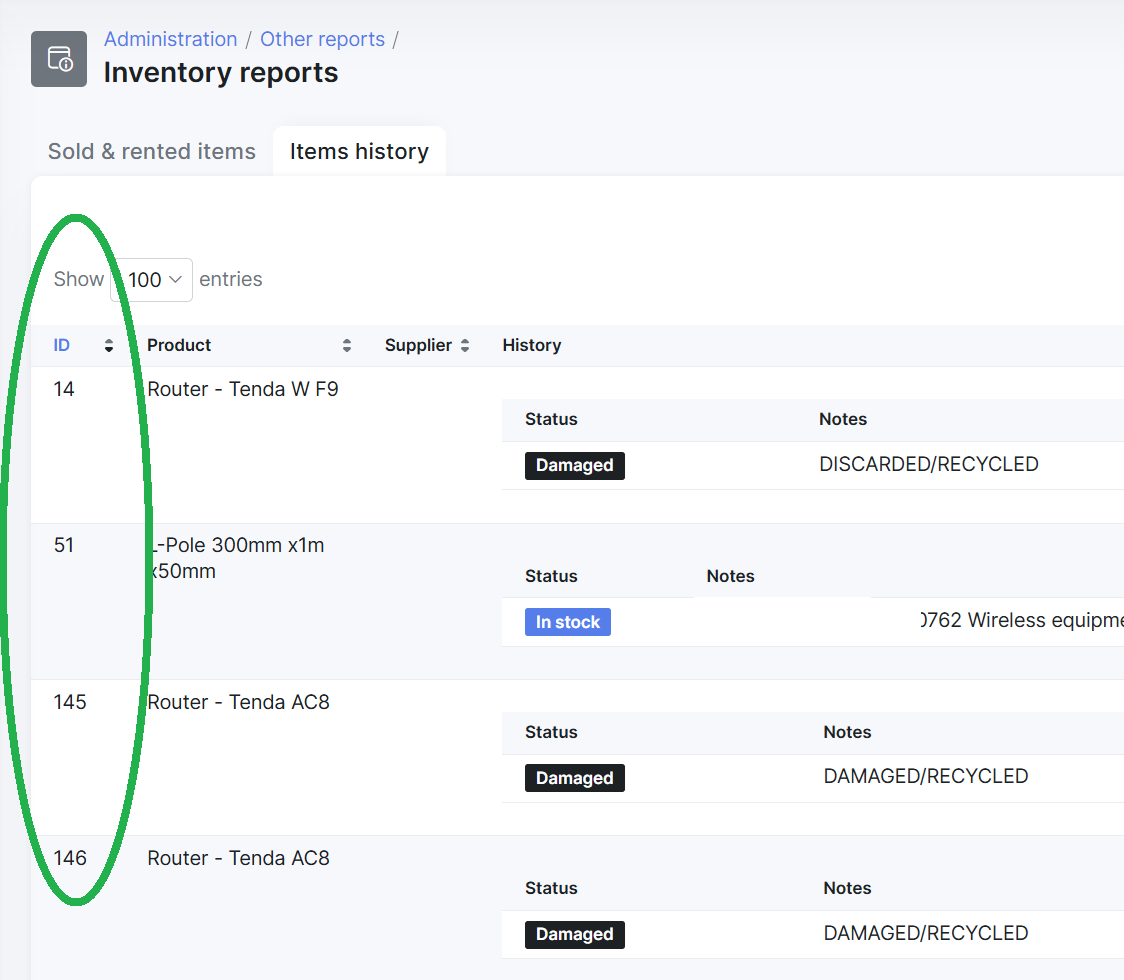The width and height of the screenshot is (1124, 980).
Task: Open the entries count dropdown showing 100
Action: (x=151, y=280)
